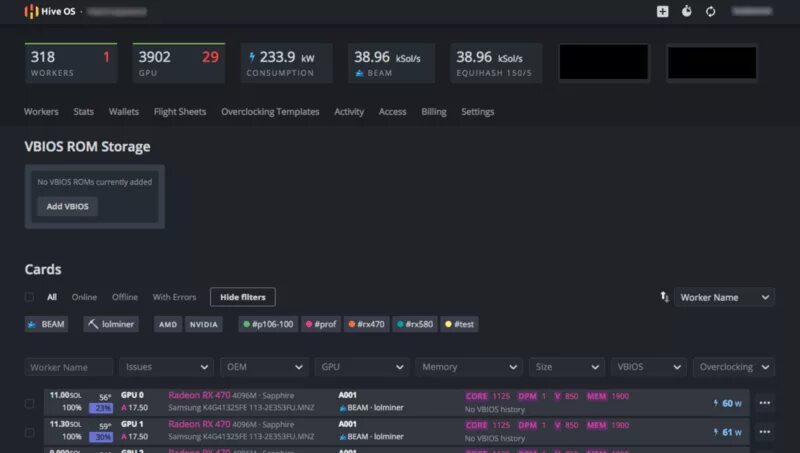Click the refresh icon in the header
Viewport: 800px width, 453px height.
(x=710, y=11)
